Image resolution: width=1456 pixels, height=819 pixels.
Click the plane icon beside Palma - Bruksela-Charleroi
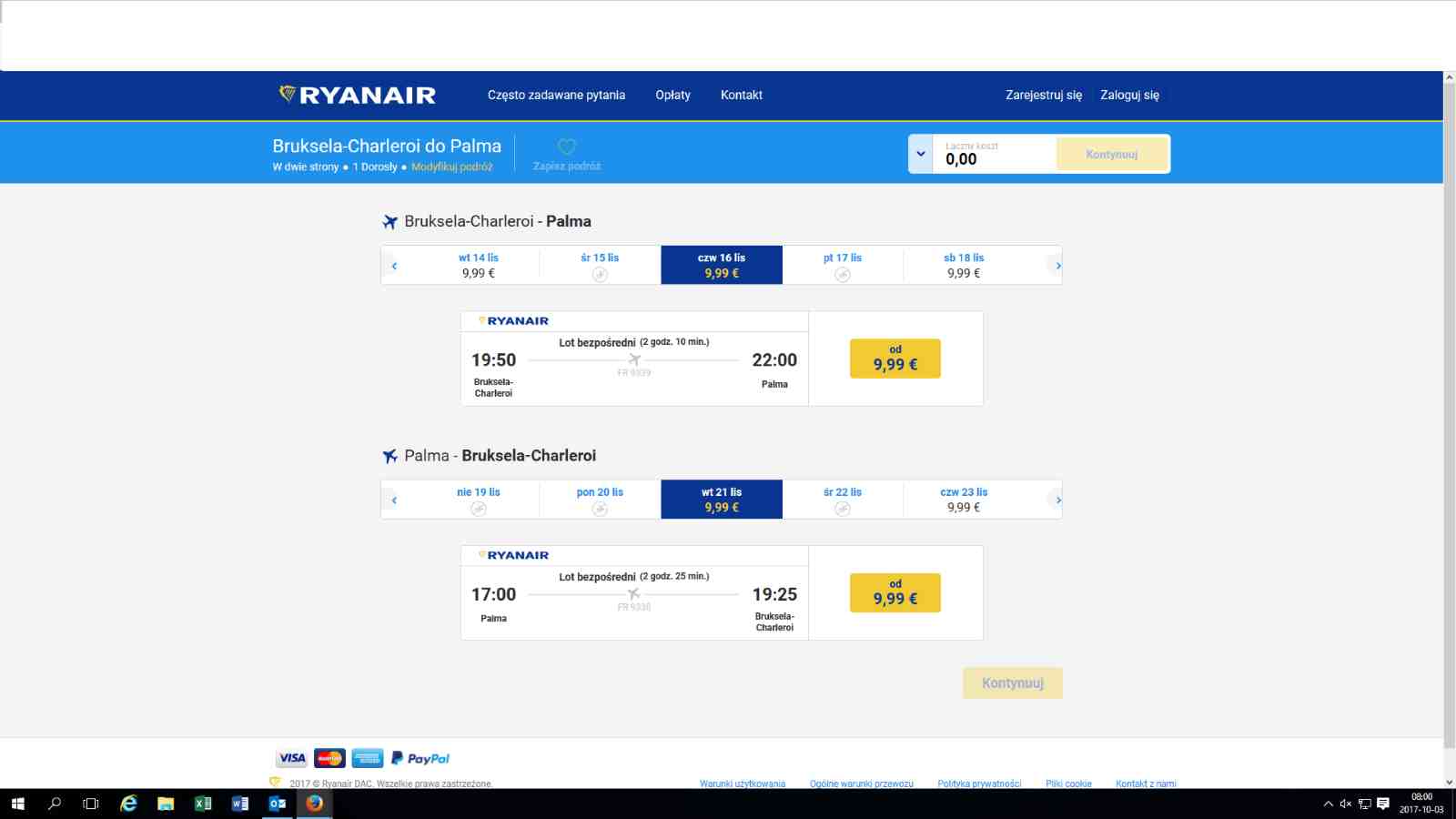click(x=390, y=456)
